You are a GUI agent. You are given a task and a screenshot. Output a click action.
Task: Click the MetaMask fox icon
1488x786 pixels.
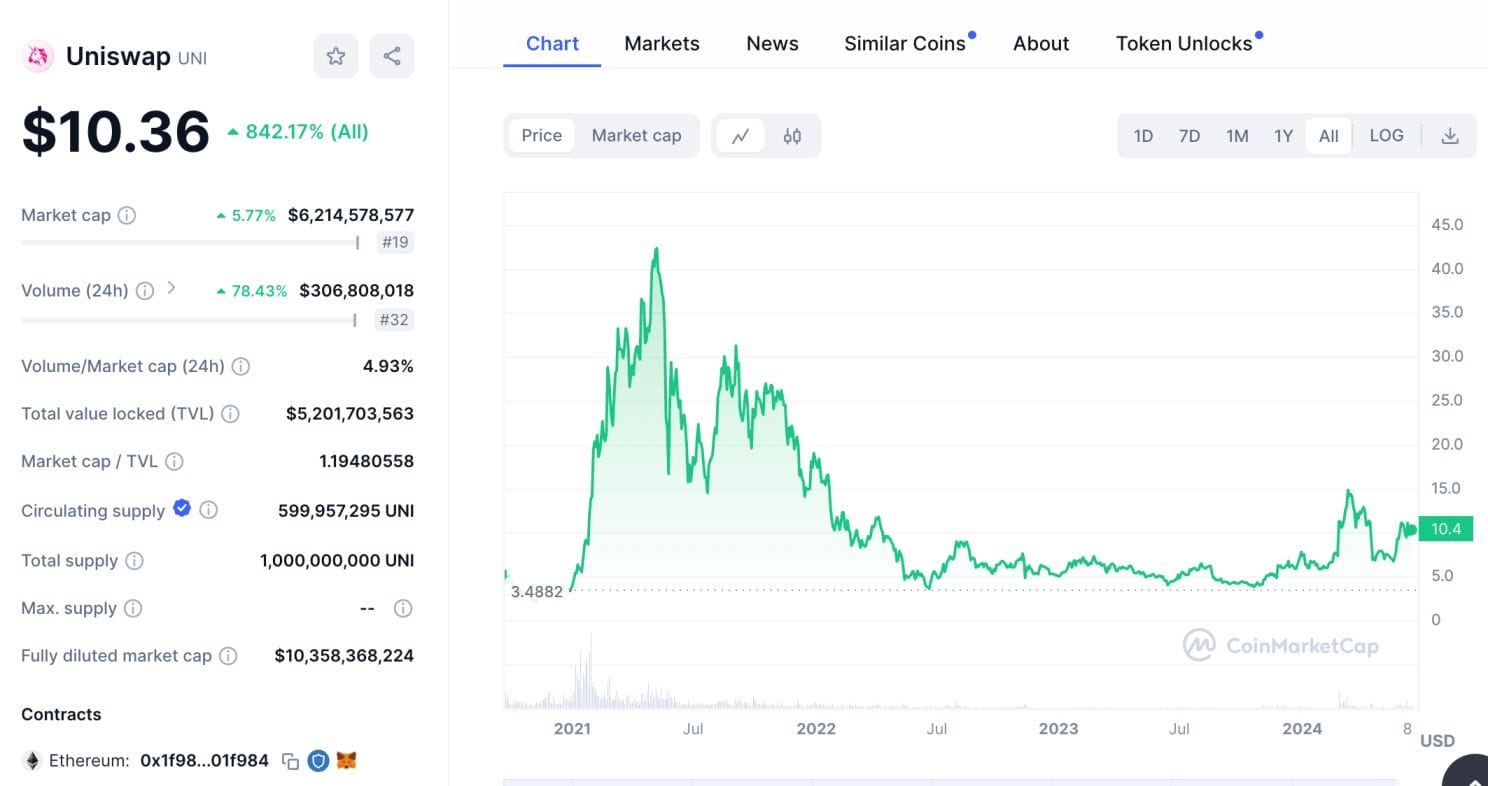346,761
